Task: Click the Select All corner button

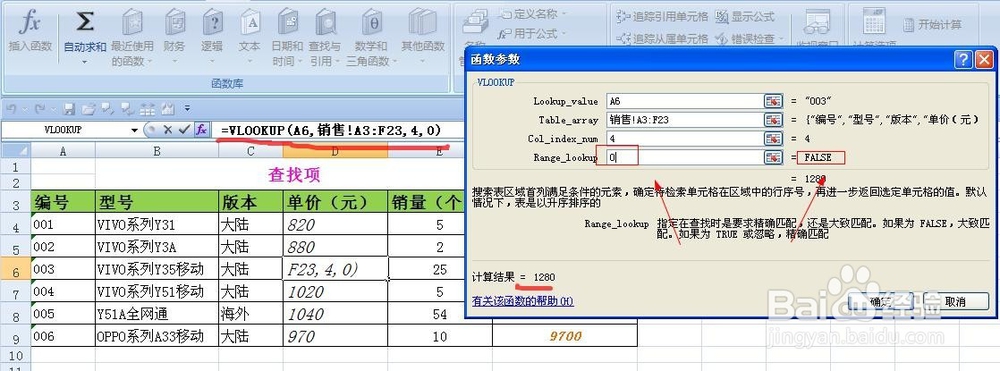Action: click(x=15, y=150)
